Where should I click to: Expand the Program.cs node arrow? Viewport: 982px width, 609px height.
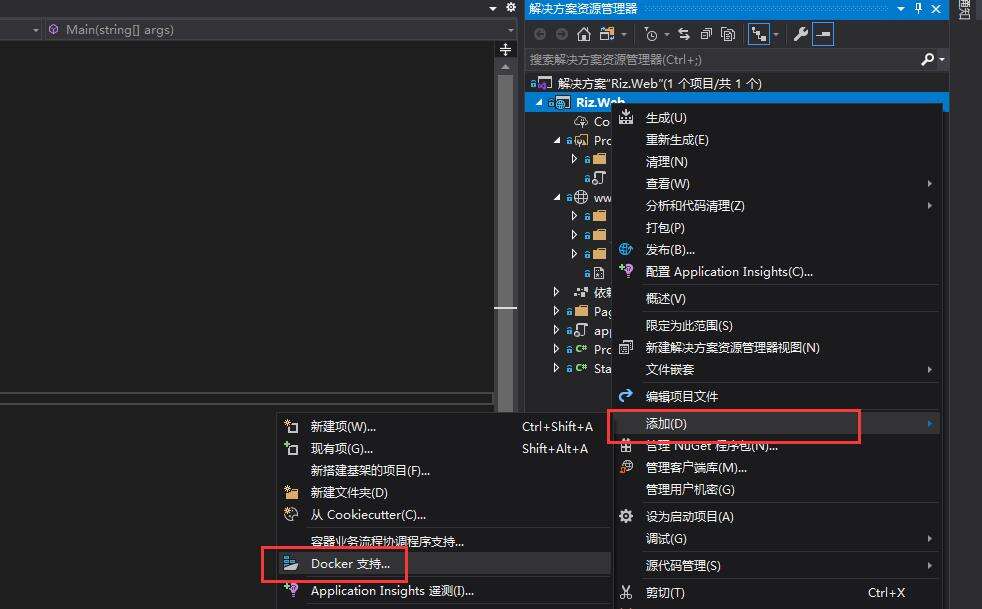tap(556, 348)
